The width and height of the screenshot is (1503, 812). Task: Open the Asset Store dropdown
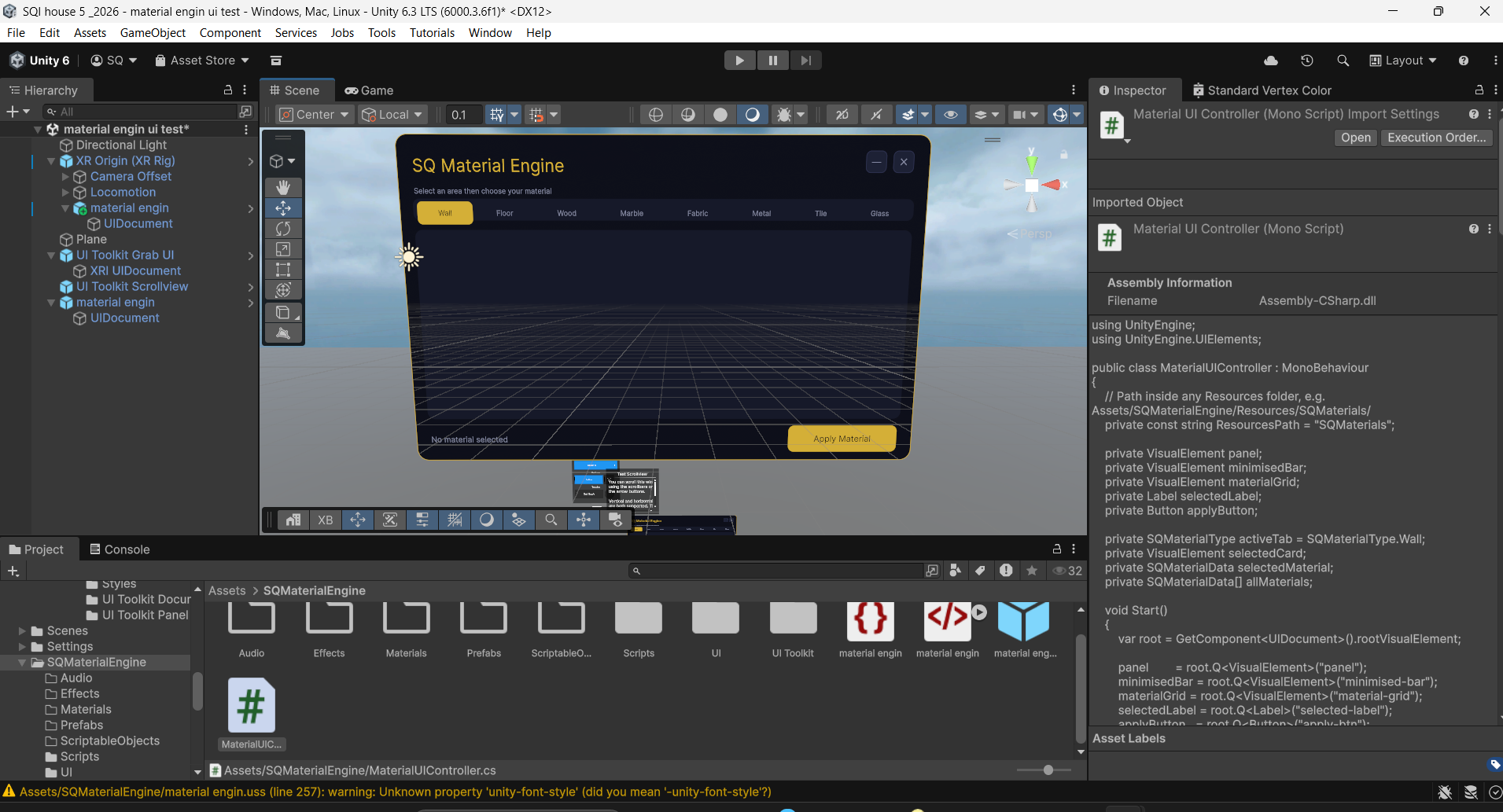202,61
